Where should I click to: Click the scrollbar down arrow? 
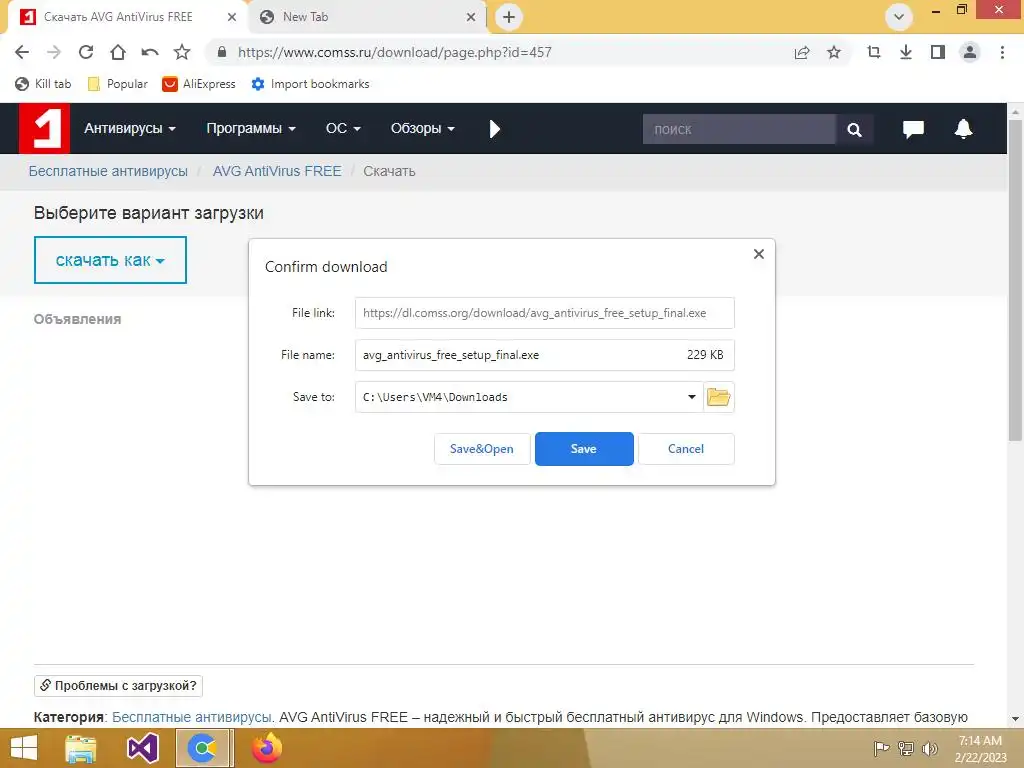(1015, 719)
